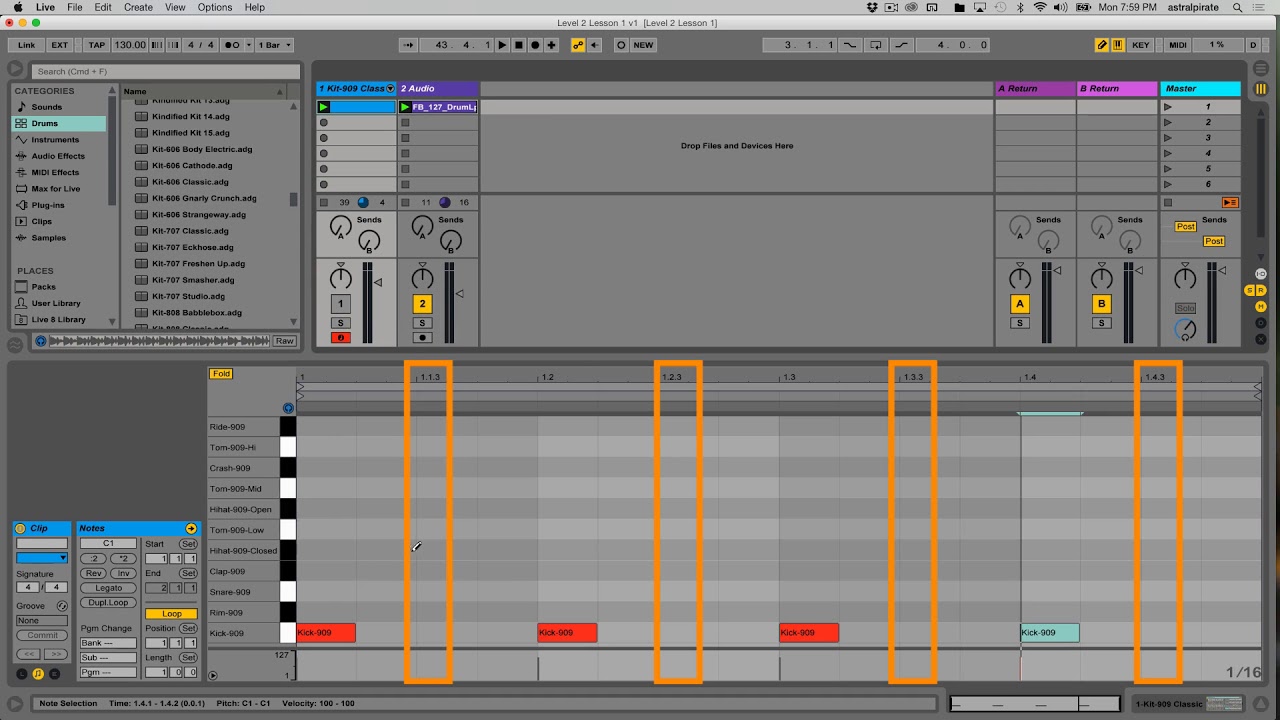Open User Library under Places
Viewport: 1280px width, 720px height.
(x=56, y=303)
